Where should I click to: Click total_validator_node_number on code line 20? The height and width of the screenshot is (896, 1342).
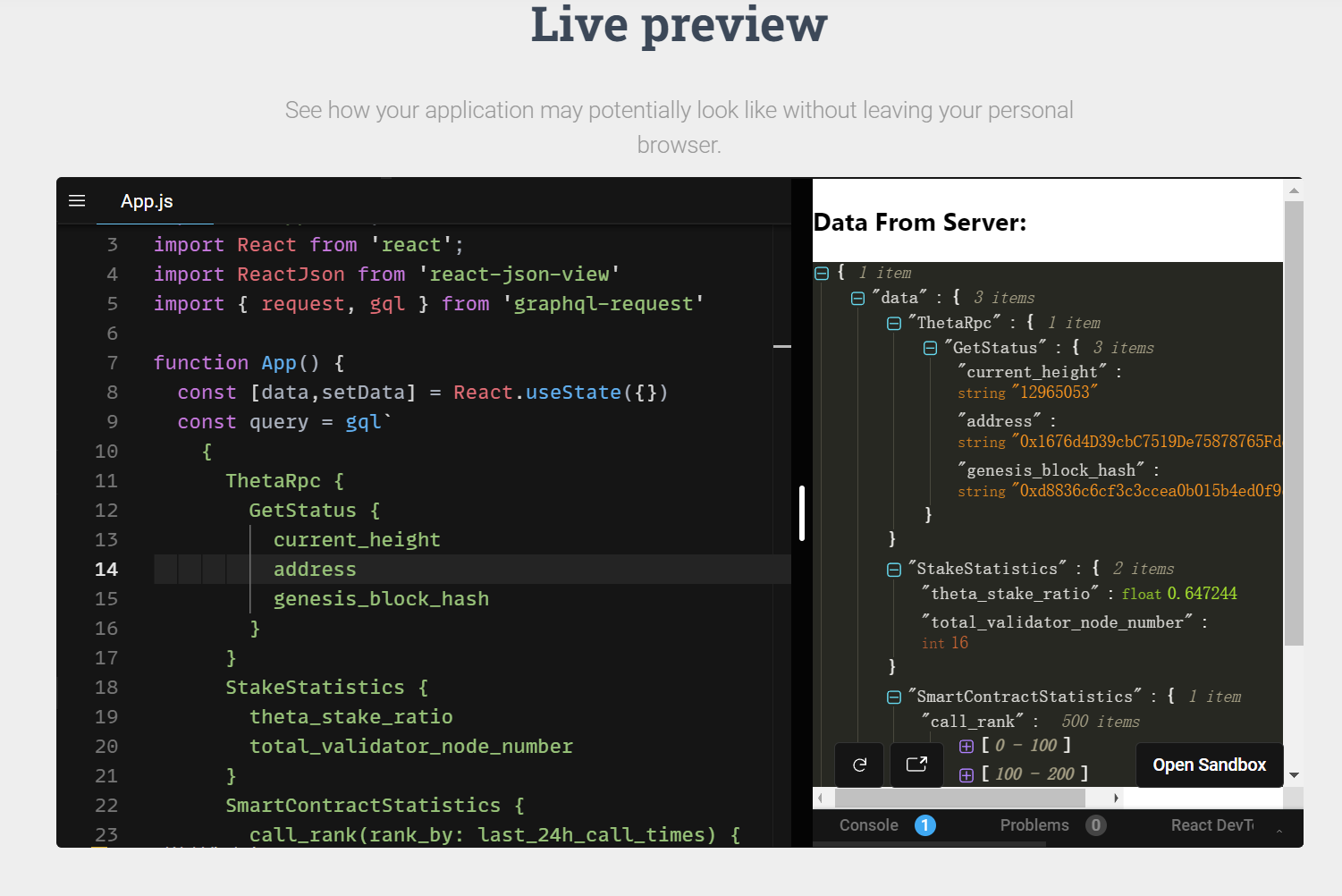(x=411, y=747)
